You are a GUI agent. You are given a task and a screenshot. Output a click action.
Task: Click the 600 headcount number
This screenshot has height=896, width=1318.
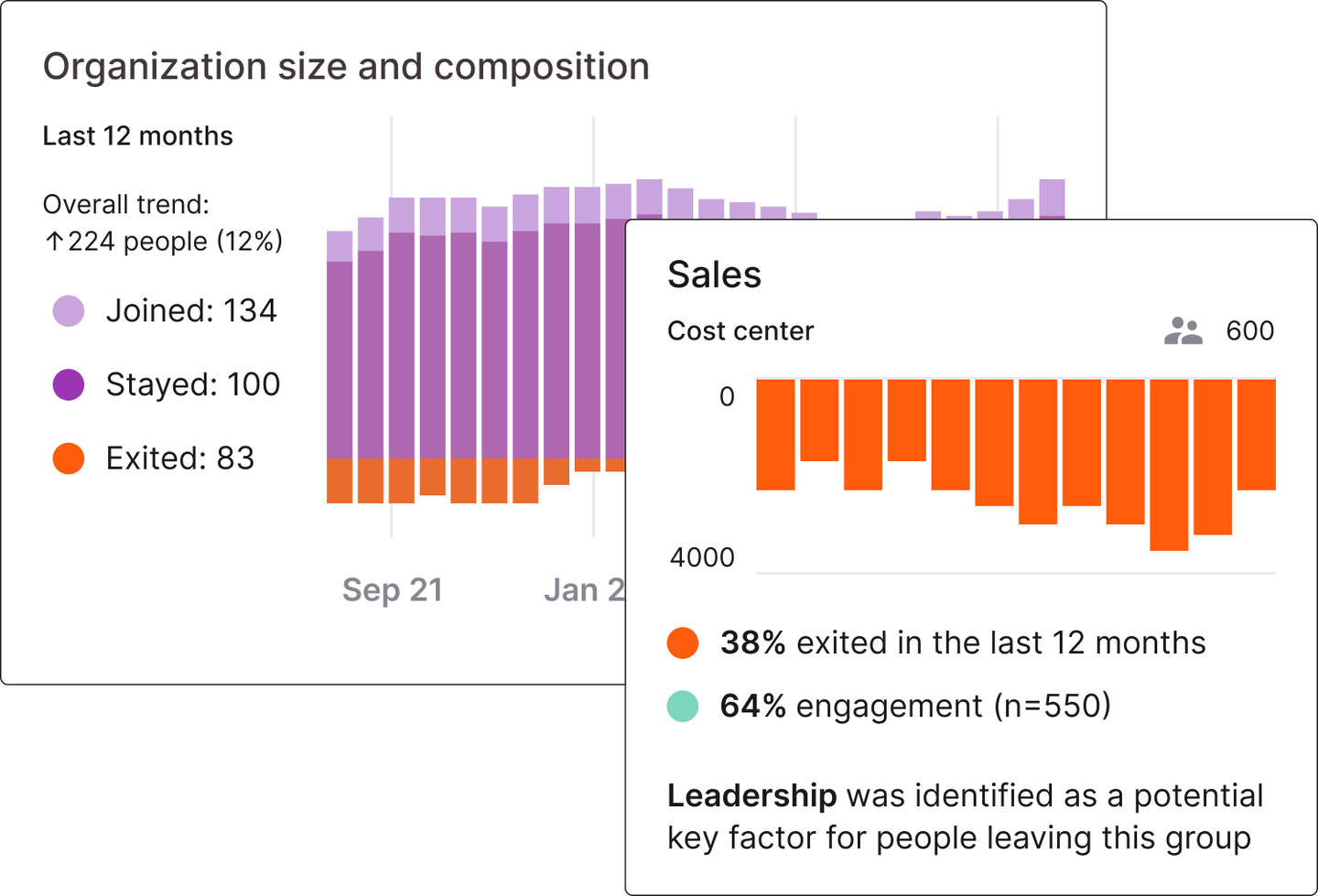click(1250, 330)
